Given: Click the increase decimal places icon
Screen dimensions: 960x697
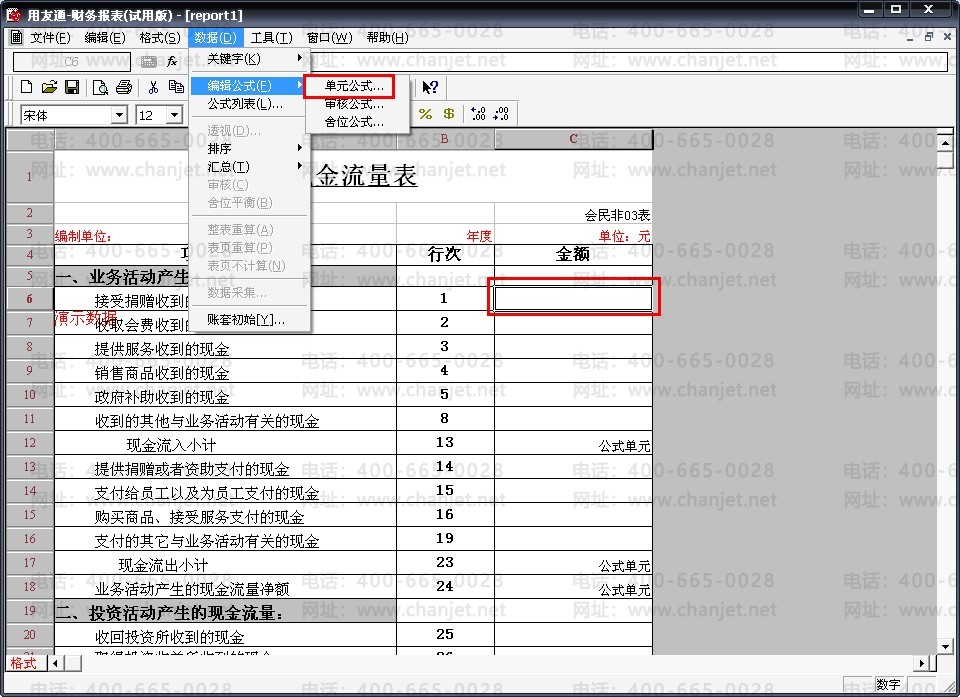Looking at the screenshot, I should pyautogui.click(x=478, y=114).
